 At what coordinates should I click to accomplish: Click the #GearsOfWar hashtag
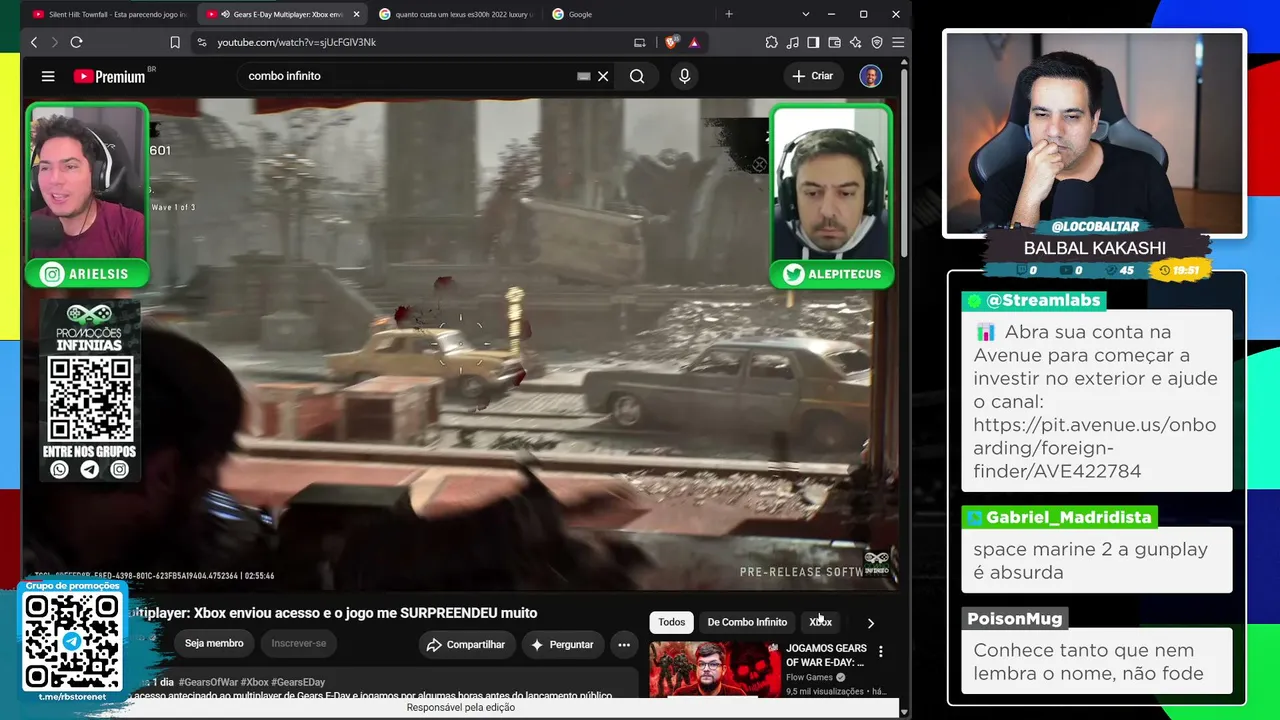point(208,682)
